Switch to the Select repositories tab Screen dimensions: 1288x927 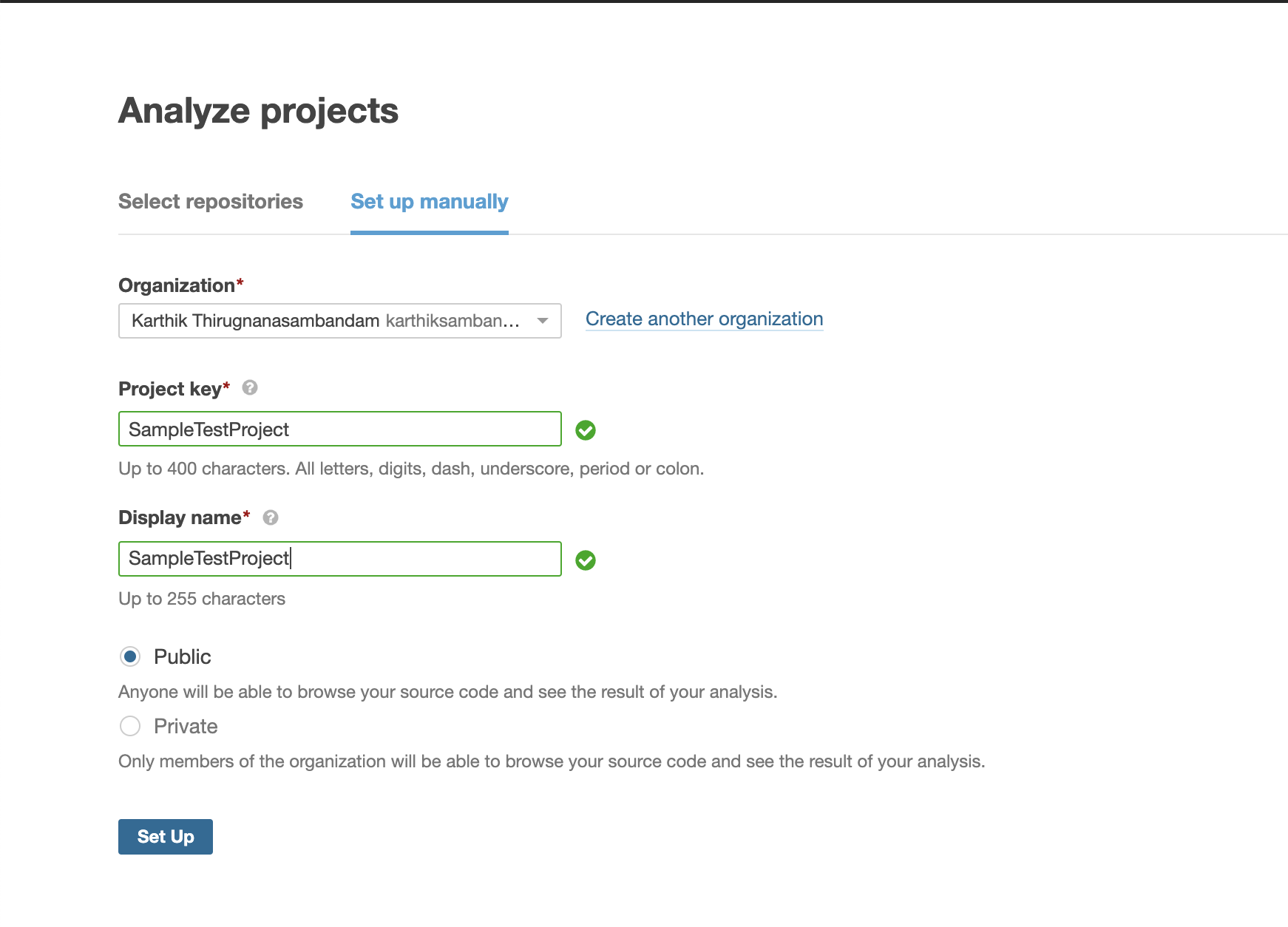211,201
